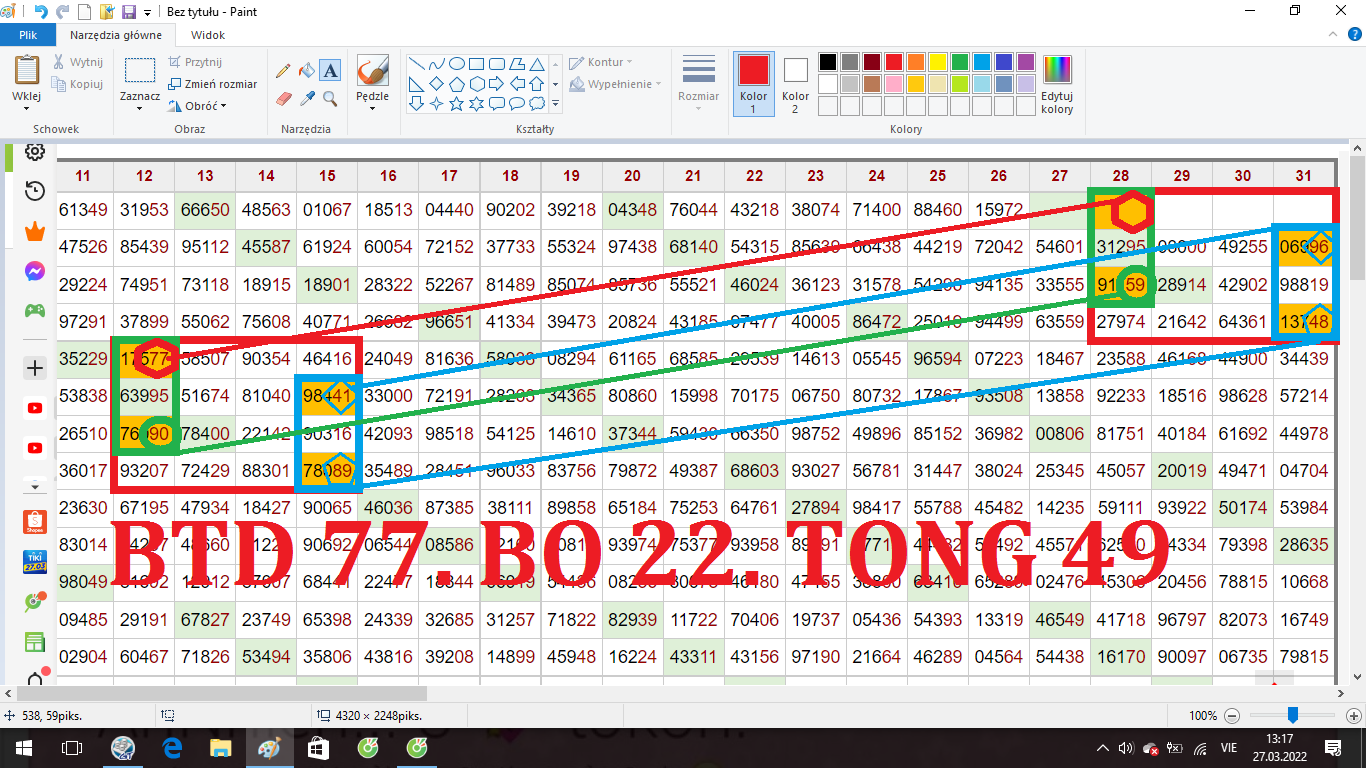Viewport: 1366px width, 768px height.
Task: Pick the Fill with color bucket tool
Action: point(307,70)
